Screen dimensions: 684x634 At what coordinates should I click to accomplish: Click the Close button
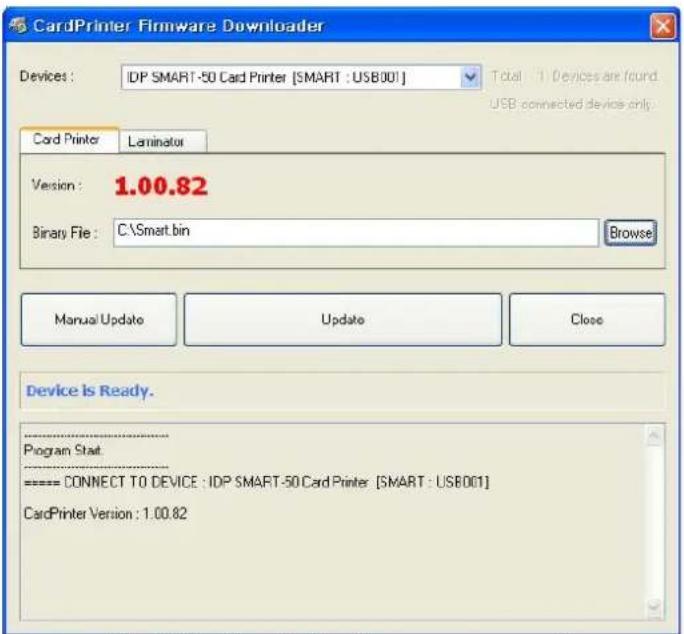click(587, 319)
